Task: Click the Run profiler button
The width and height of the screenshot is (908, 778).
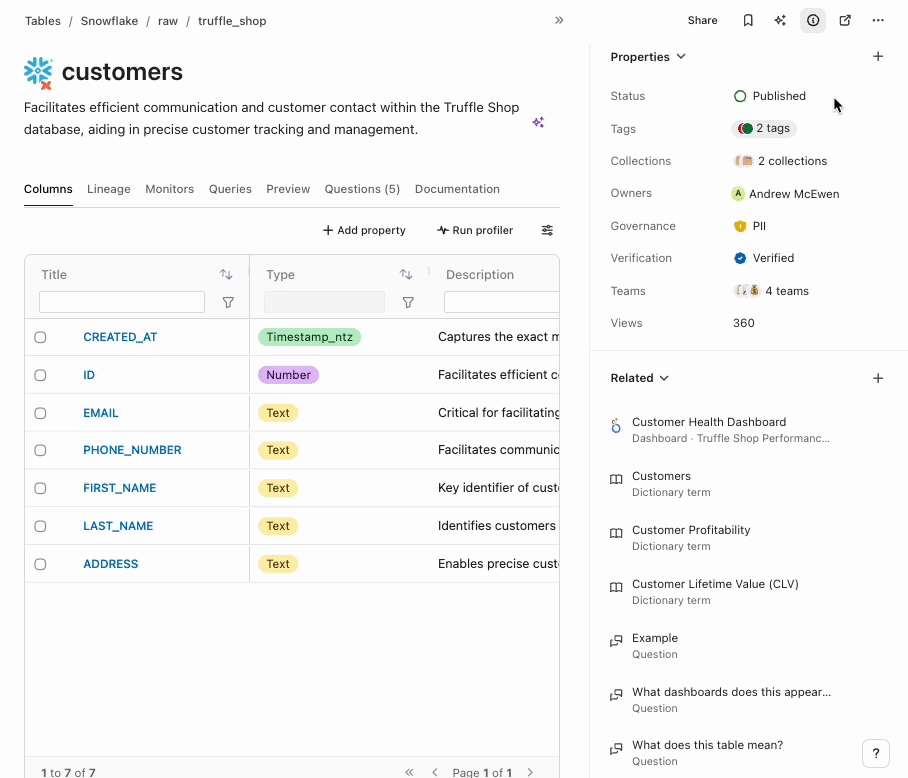Action: coord(475,230)
